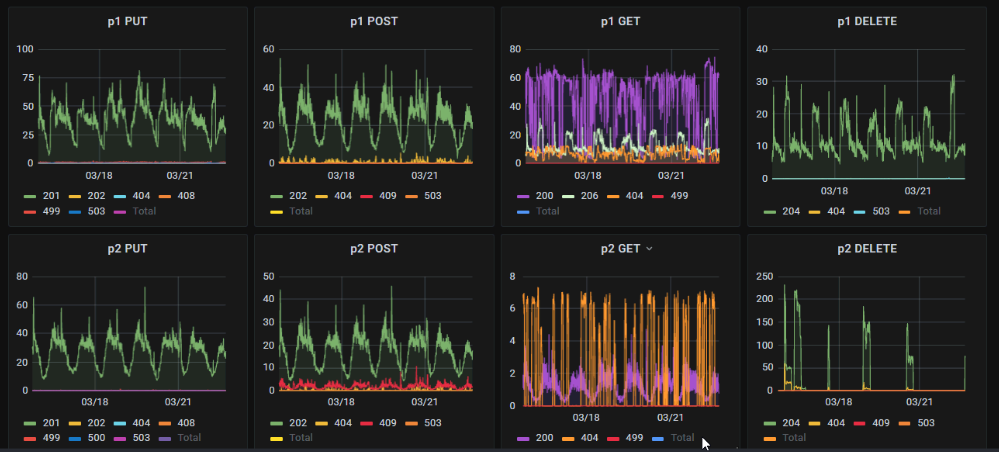Toggle the 206 series in p1 GET legend
Image resolution: width=999 pixels, height=452 pixels.
pyautogui.click(x=580, y=196)
